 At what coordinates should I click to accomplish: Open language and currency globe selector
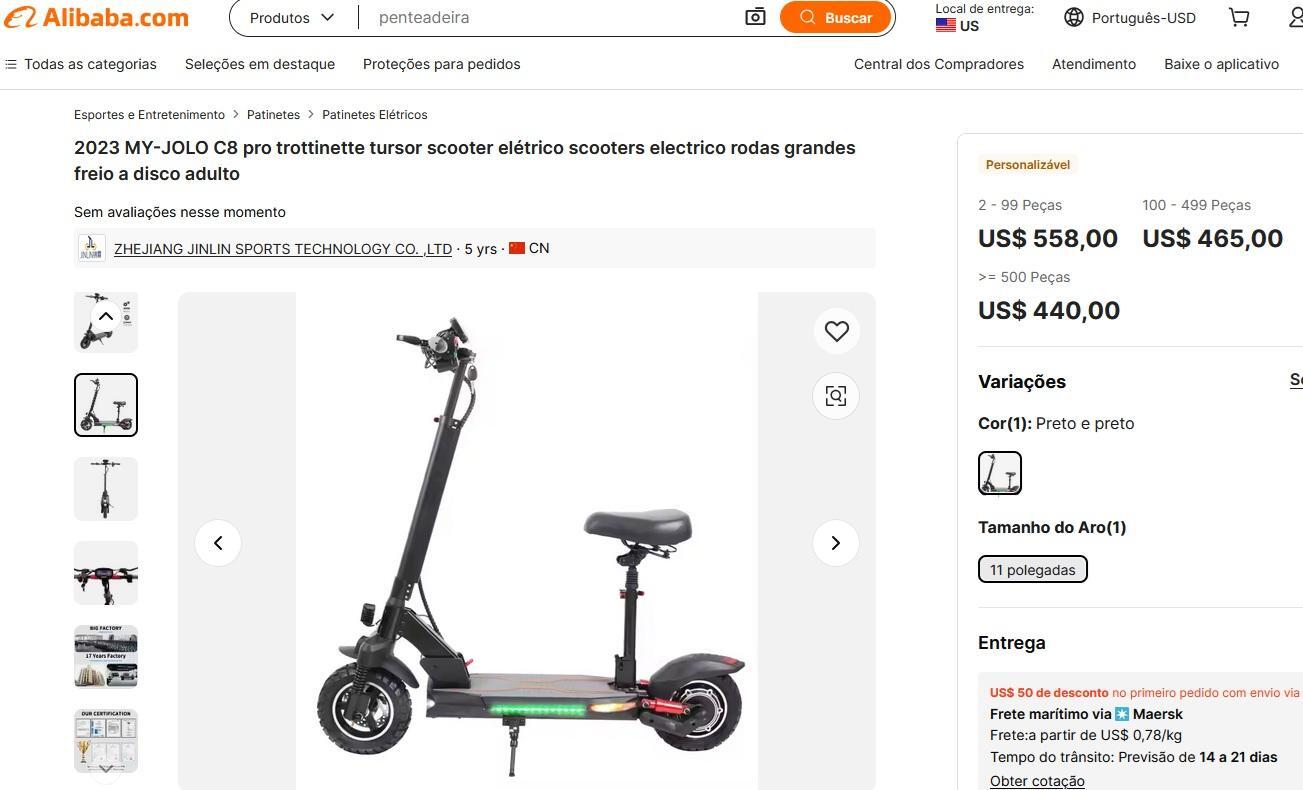click(1130, 17)
